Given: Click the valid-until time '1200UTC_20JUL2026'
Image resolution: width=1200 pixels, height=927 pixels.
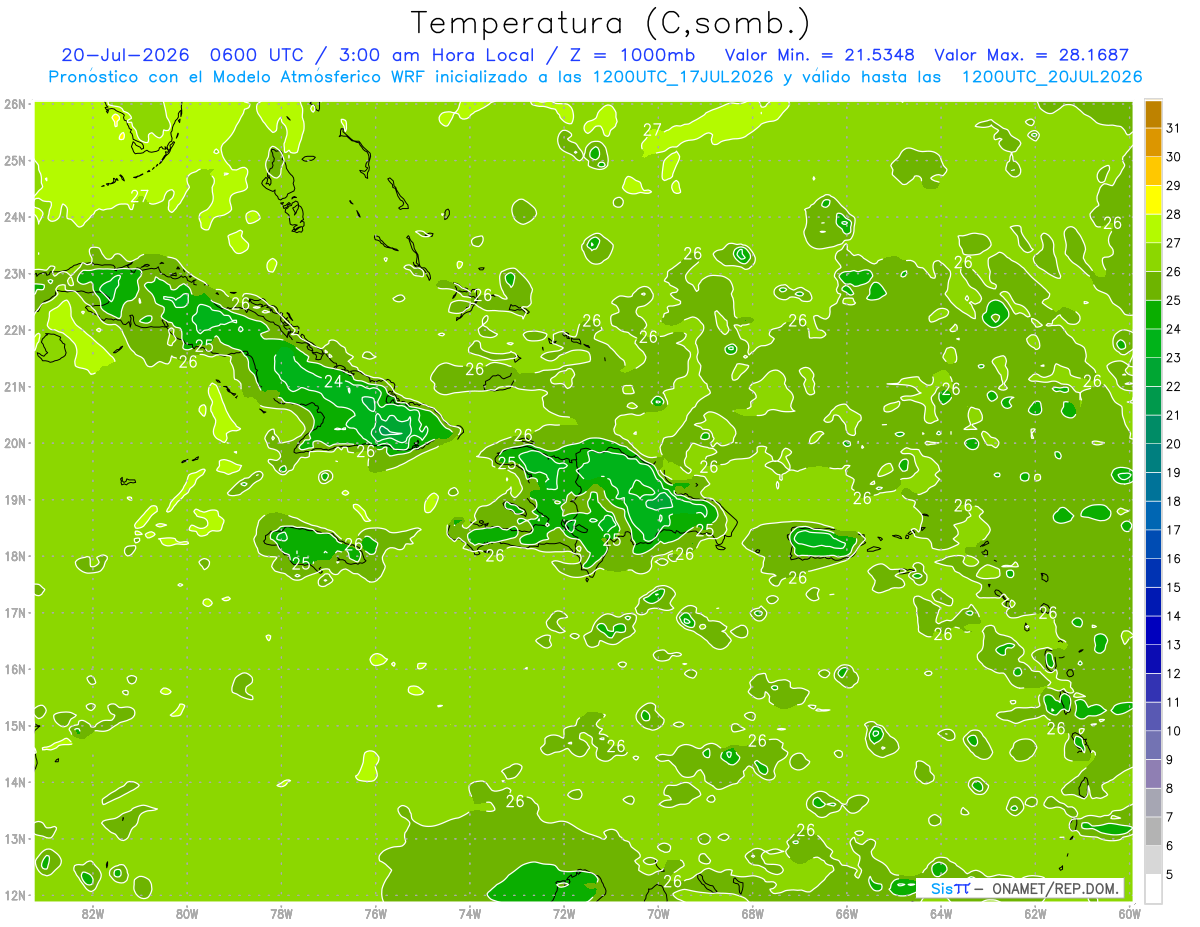Looking at the screenshot, I should click(1052, 77).
